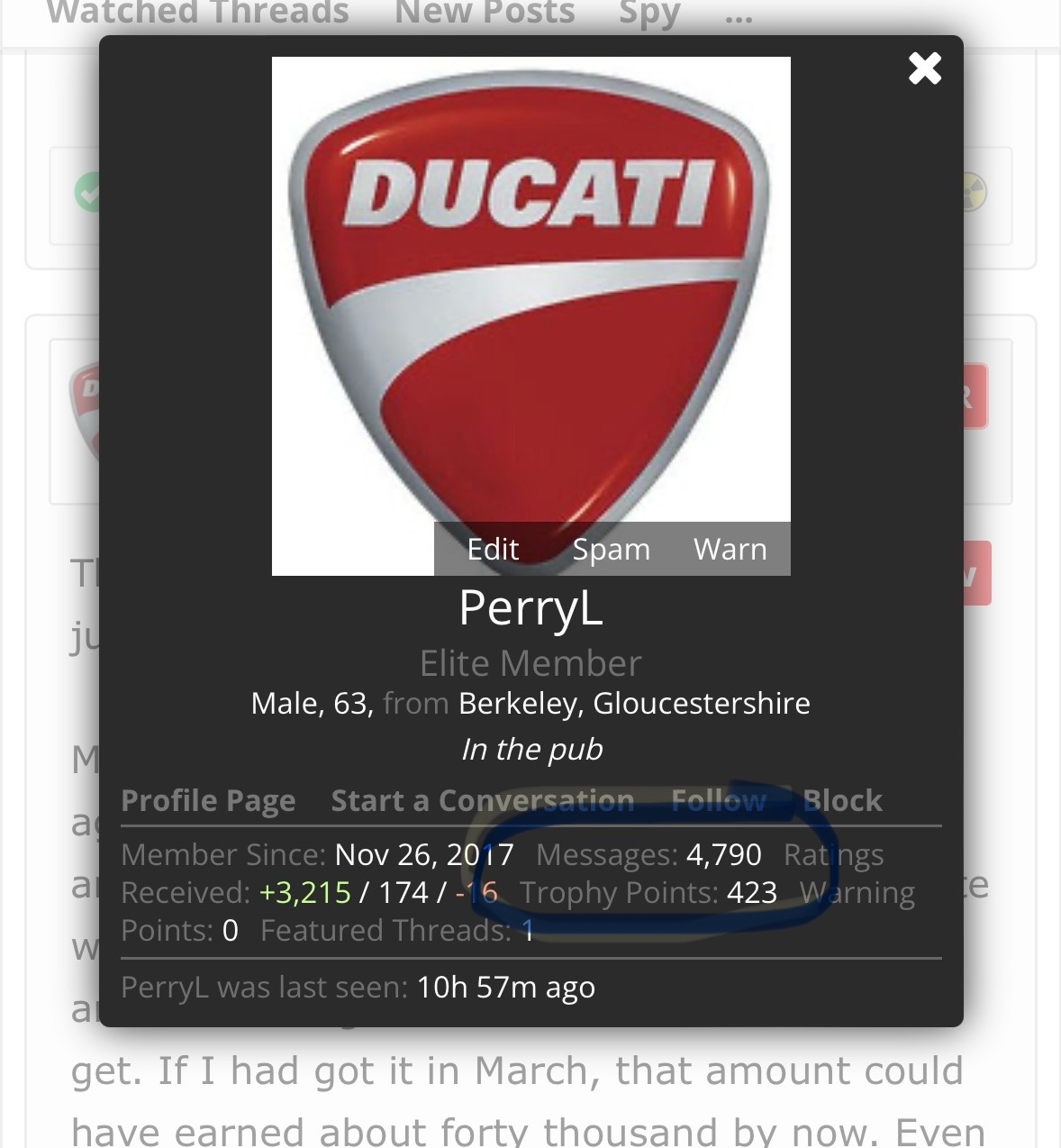
Task: Warn the member PerryL
Action: point(730,549)
